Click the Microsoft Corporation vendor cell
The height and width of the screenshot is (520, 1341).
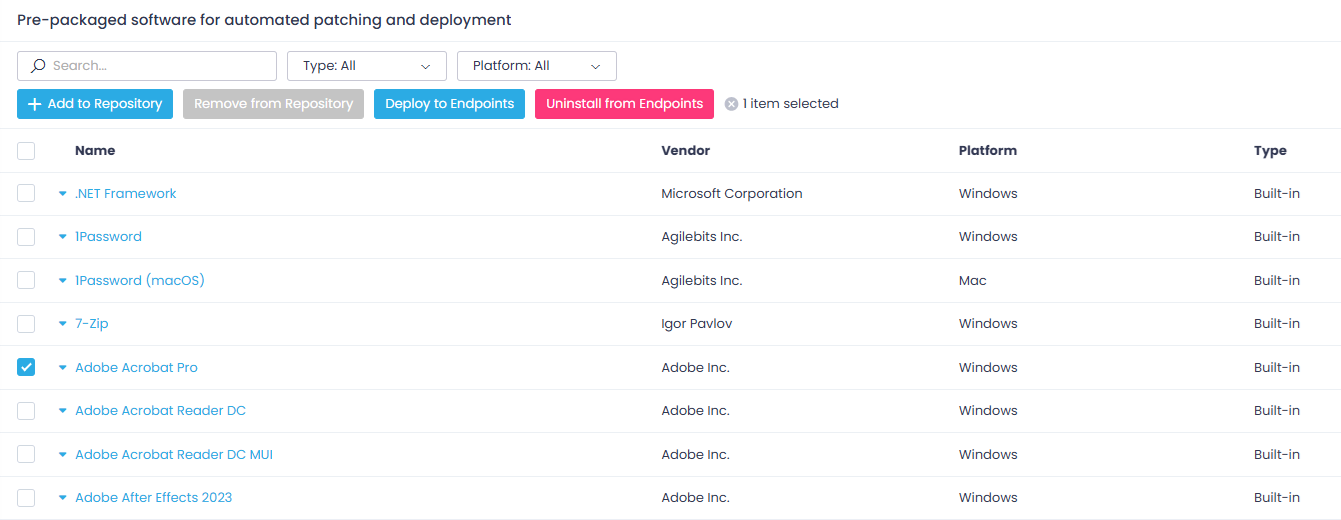click(732, 194)
